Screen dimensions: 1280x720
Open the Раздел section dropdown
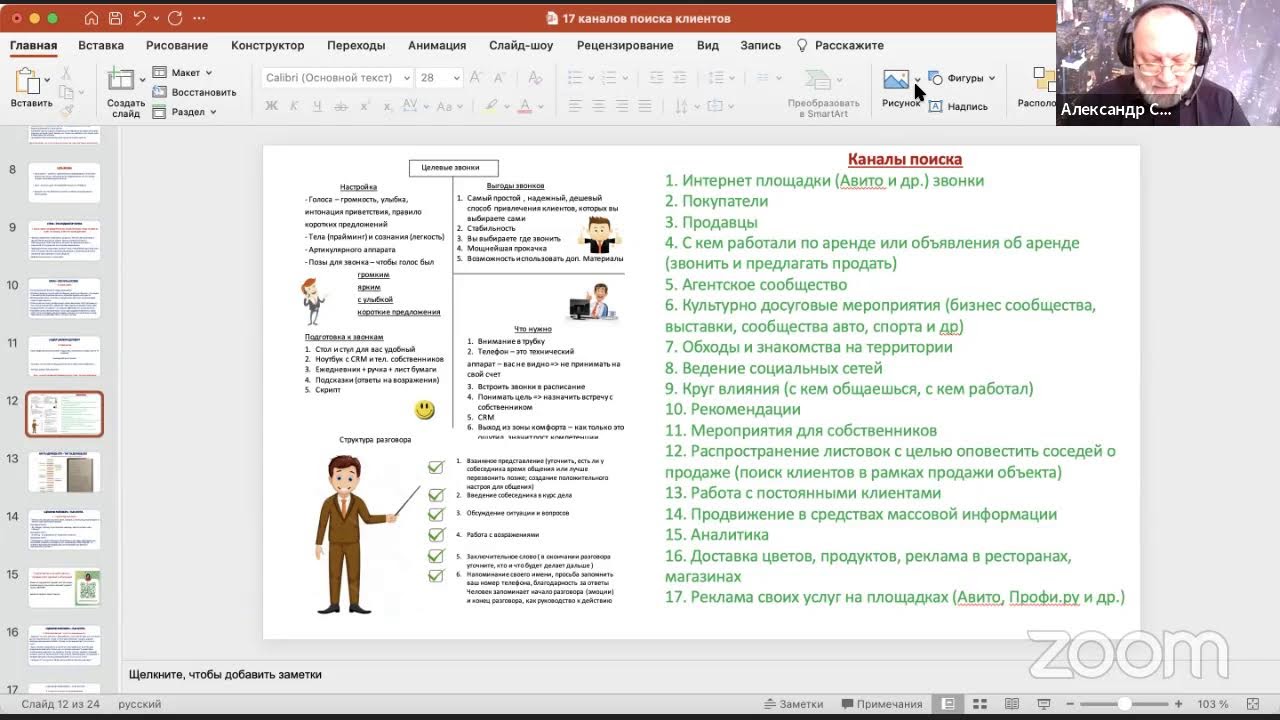(x=185, y=112)
